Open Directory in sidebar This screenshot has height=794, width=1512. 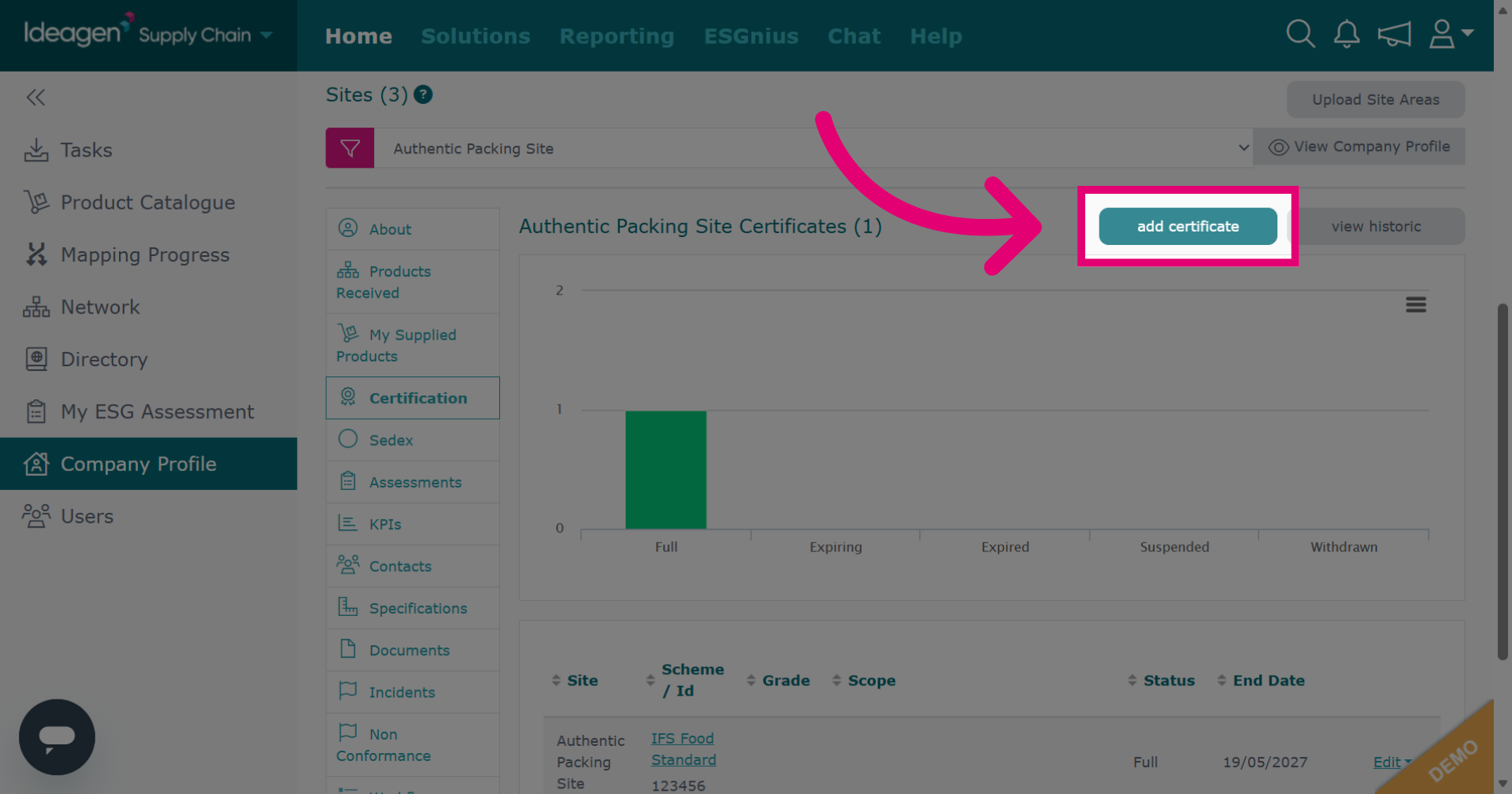(x=148, y=359)
